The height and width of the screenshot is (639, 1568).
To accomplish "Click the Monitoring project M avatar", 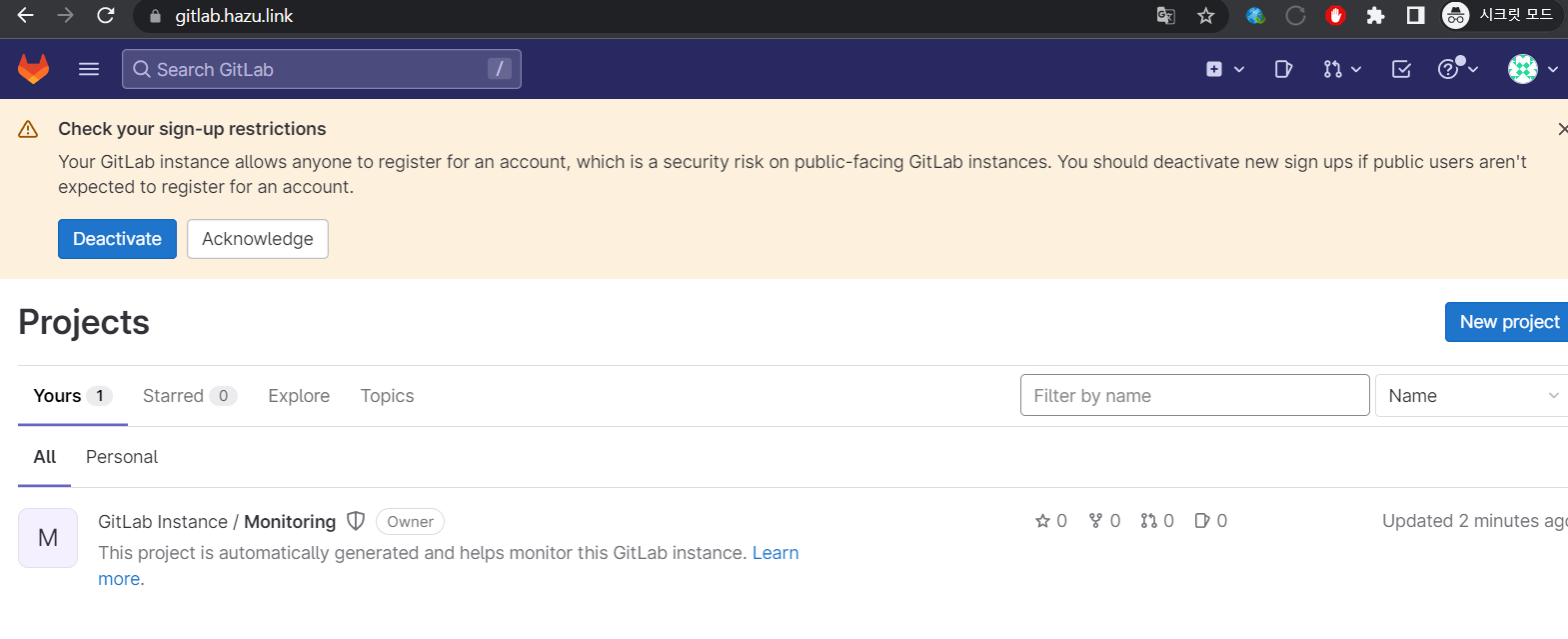I will click(x=48, y=538).
